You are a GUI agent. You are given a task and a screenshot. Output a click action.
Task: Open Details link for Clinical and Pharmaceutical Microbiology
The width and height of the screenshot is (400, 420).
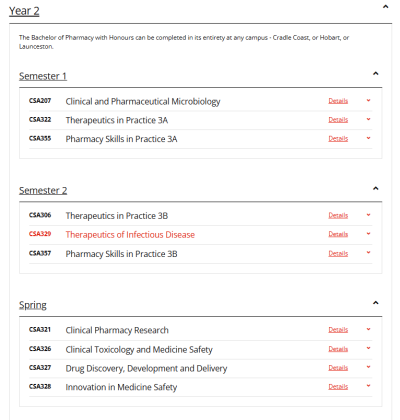coord(338,101)
